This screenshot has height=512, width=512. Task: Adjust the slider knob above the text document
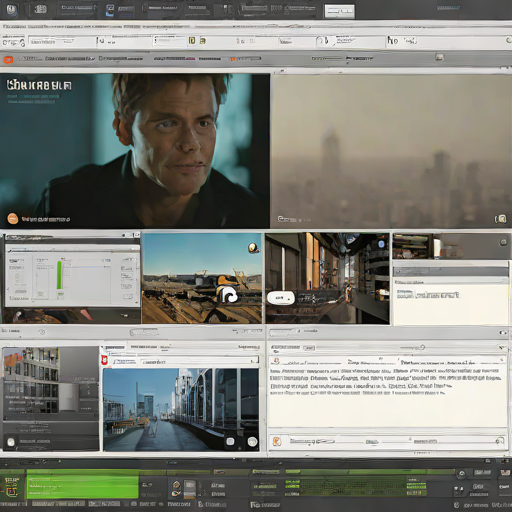coord(422,347)
